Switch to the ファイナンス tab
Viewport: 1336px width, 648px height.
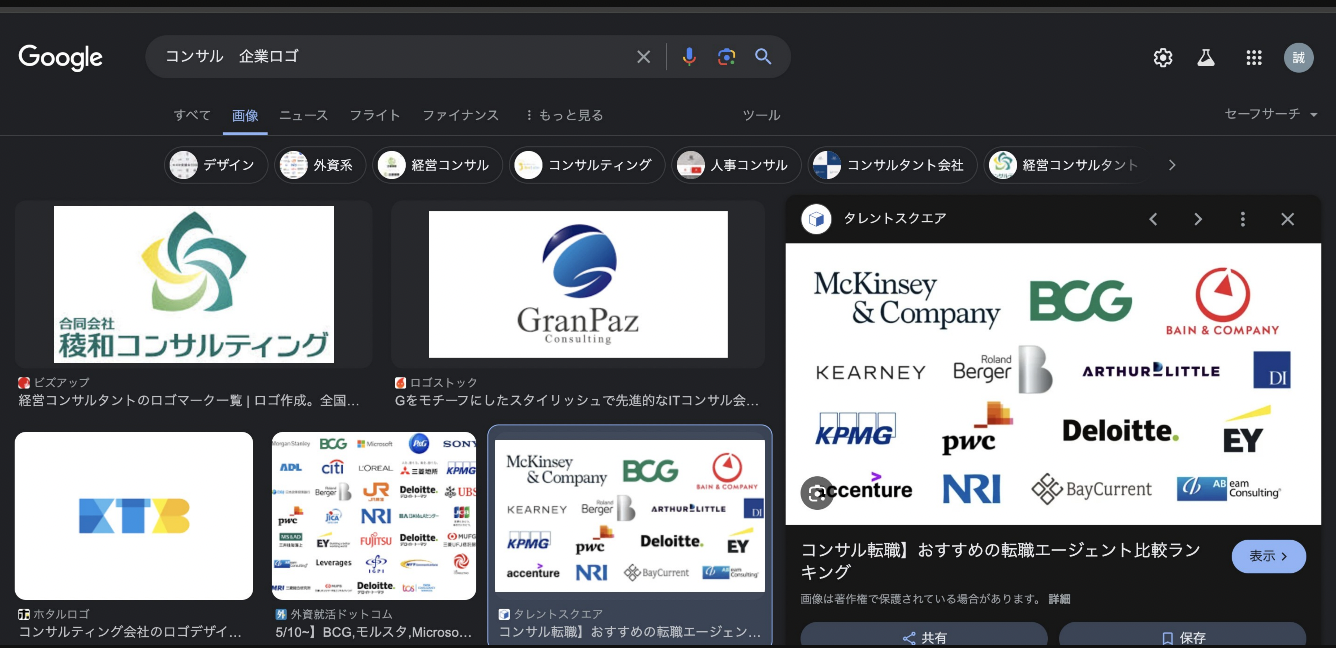(460, 115)
